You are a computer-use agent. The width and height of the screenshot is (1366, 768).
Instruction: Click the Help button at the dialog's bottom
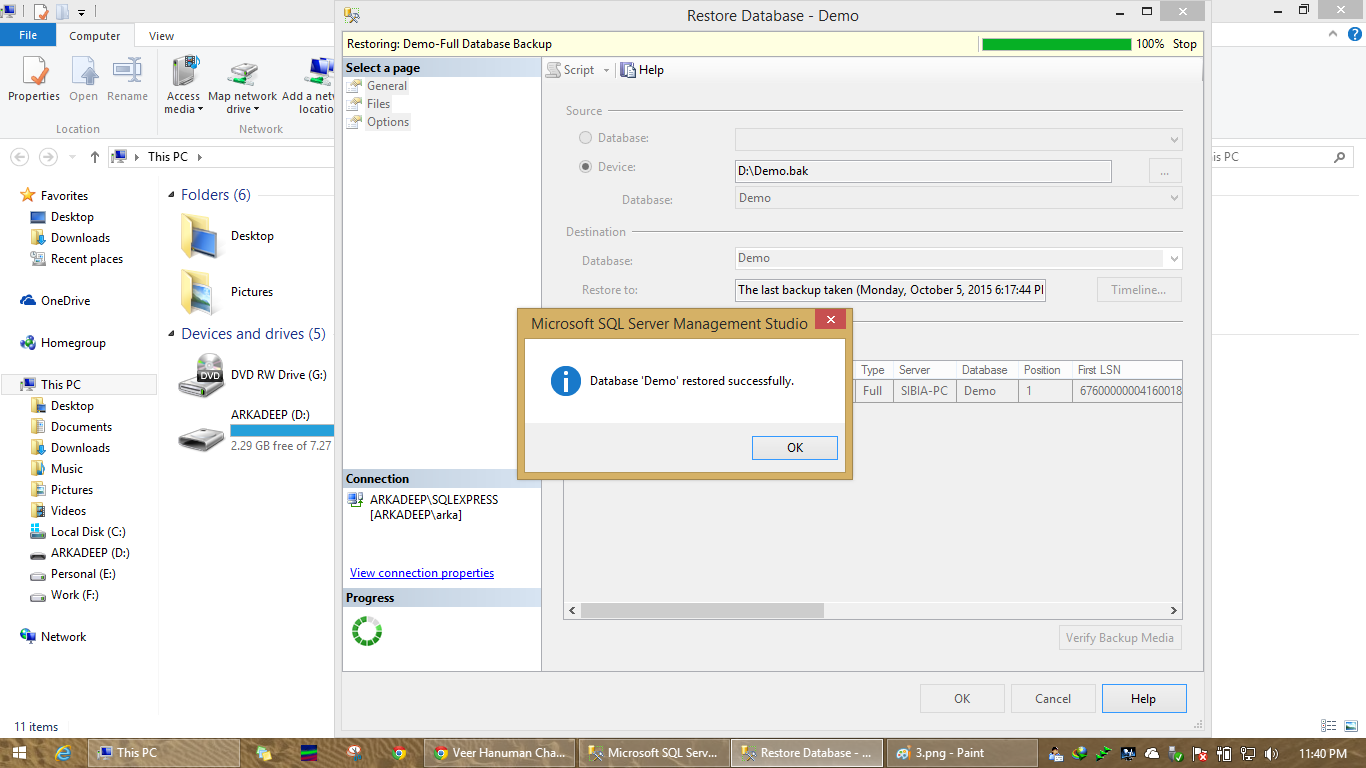tap(1144, 699)
